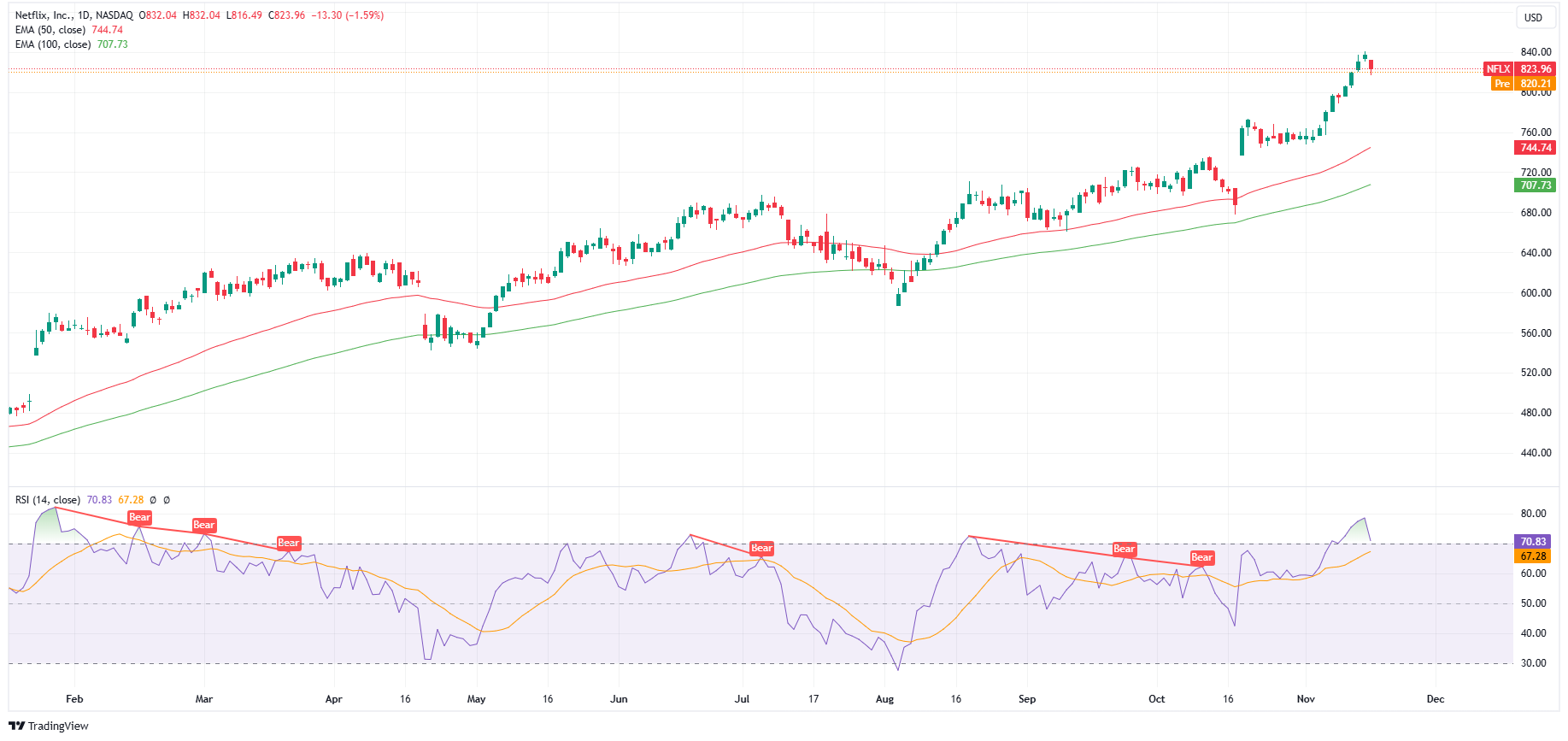
Task: Click the May time axis label
Action: (477, 699)
